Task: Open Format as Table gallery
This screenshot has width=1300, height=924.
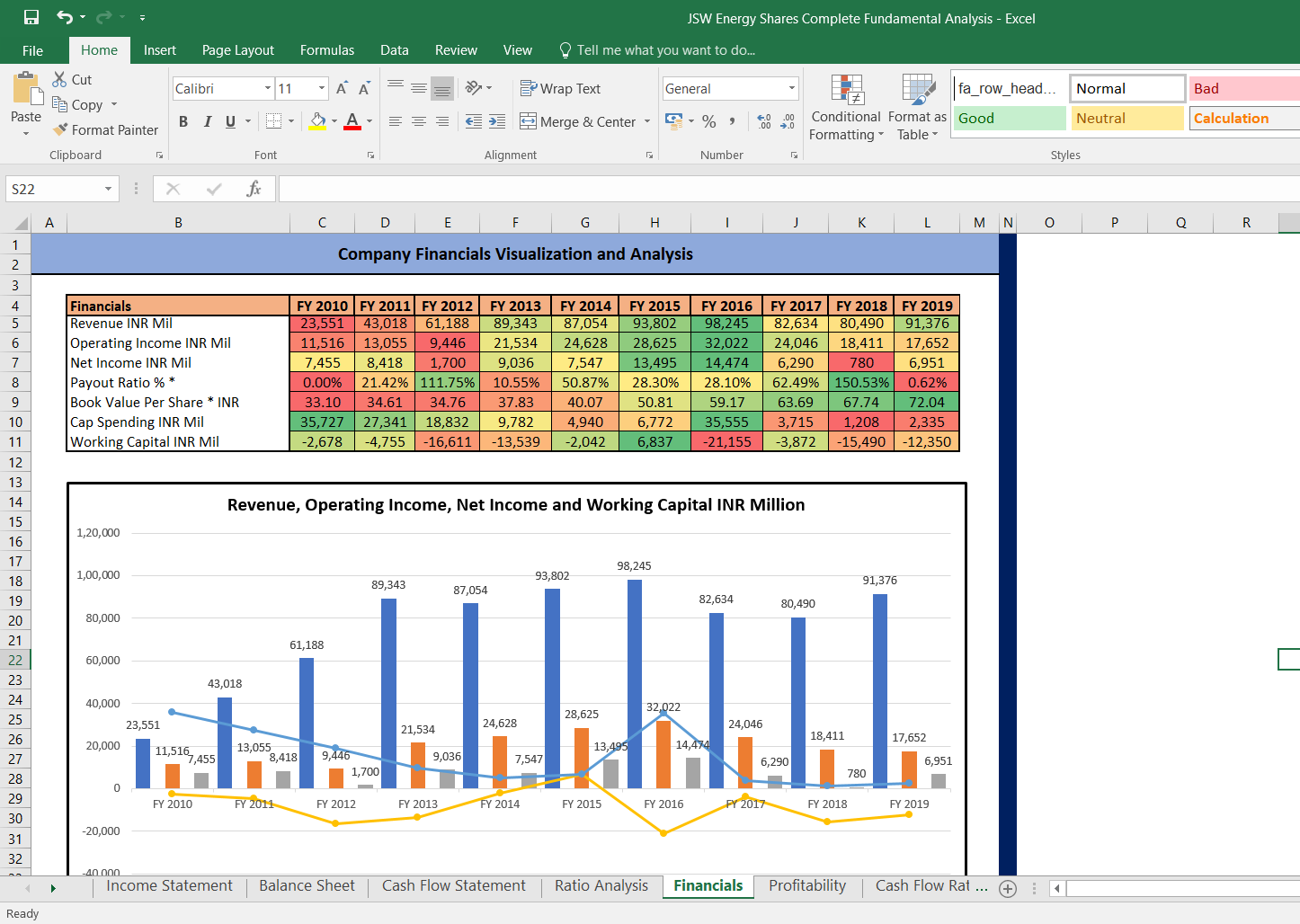Action: [918, 108]
